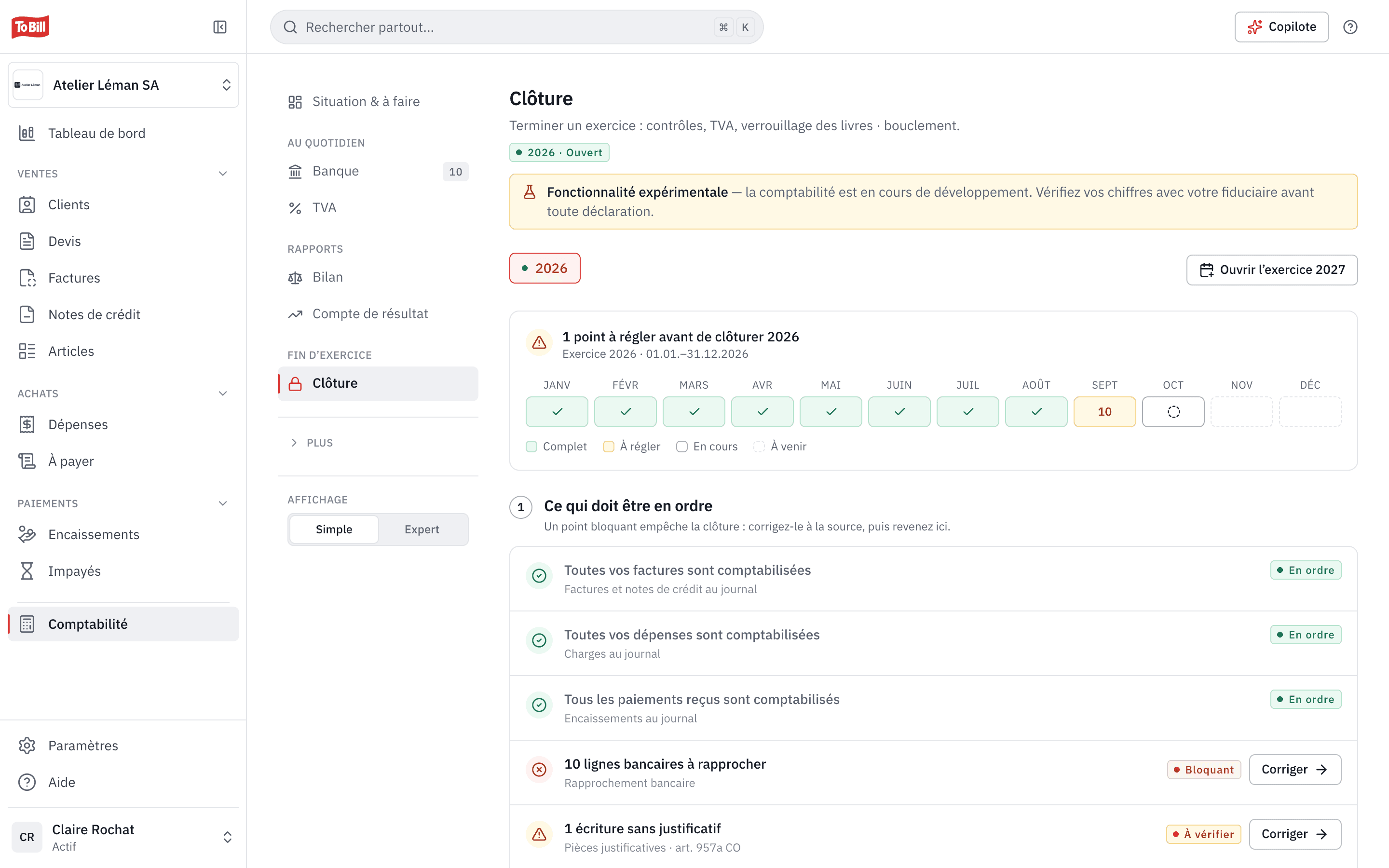This screenshot has height=868, width=1389.
Task: Go to Clients in the sidebar
Action: click(x=123, y=205)
